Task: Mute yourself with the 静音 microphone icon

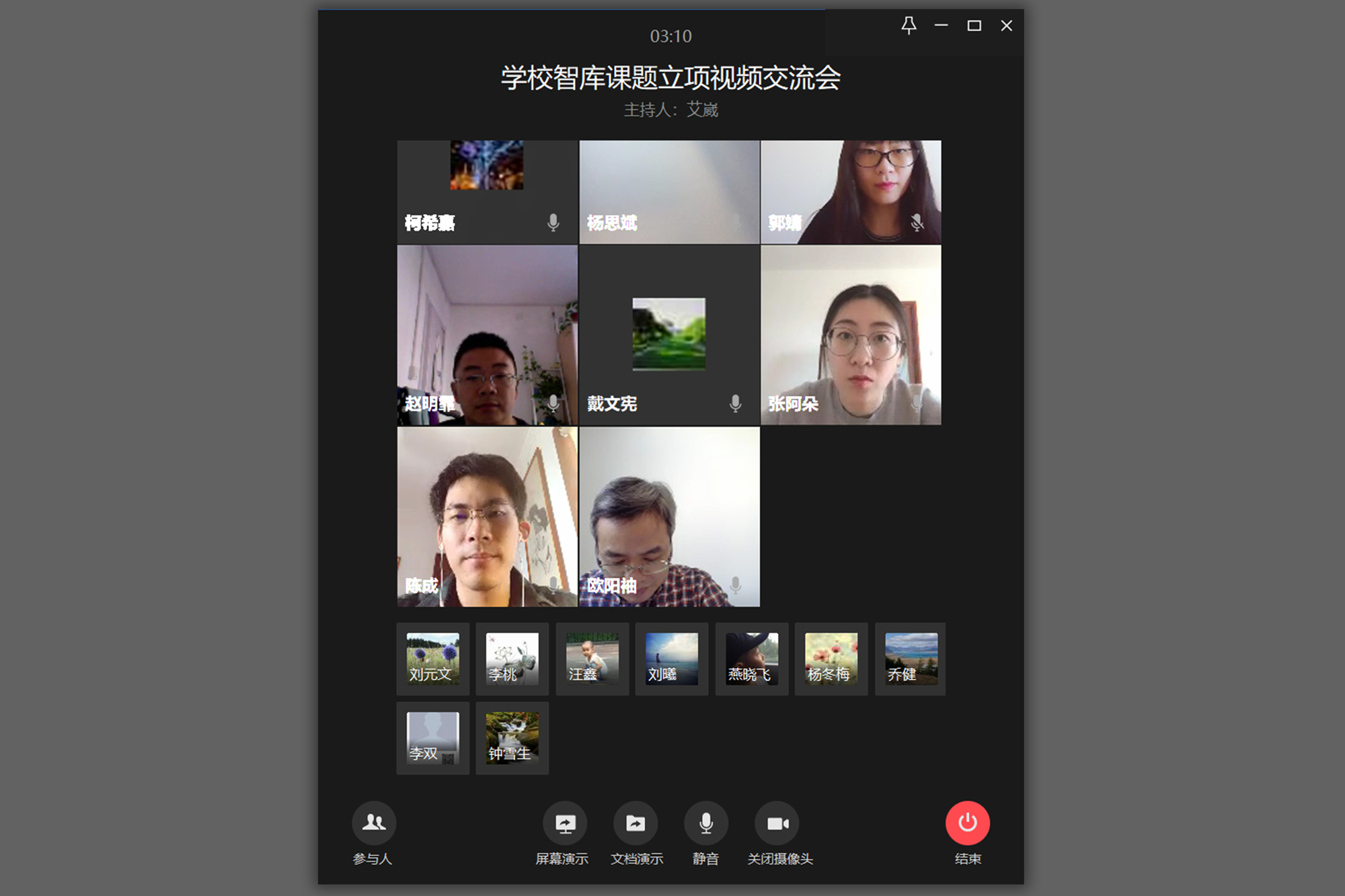Action: coord(706,823)
